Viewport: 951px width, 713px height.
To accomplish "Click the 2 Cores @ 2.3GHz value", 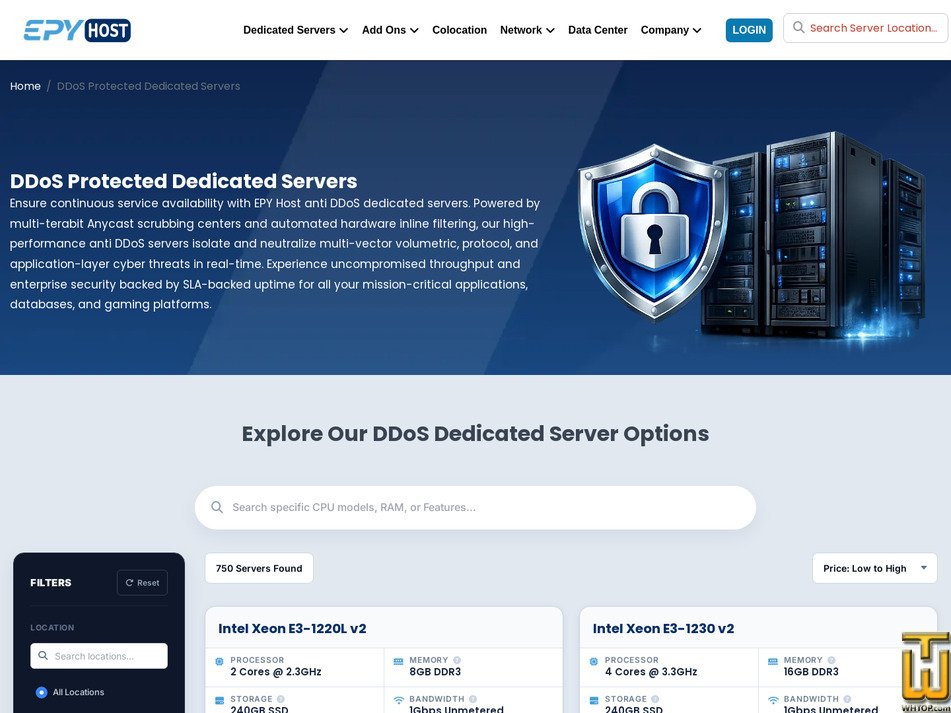I will (x=276, y=672).
